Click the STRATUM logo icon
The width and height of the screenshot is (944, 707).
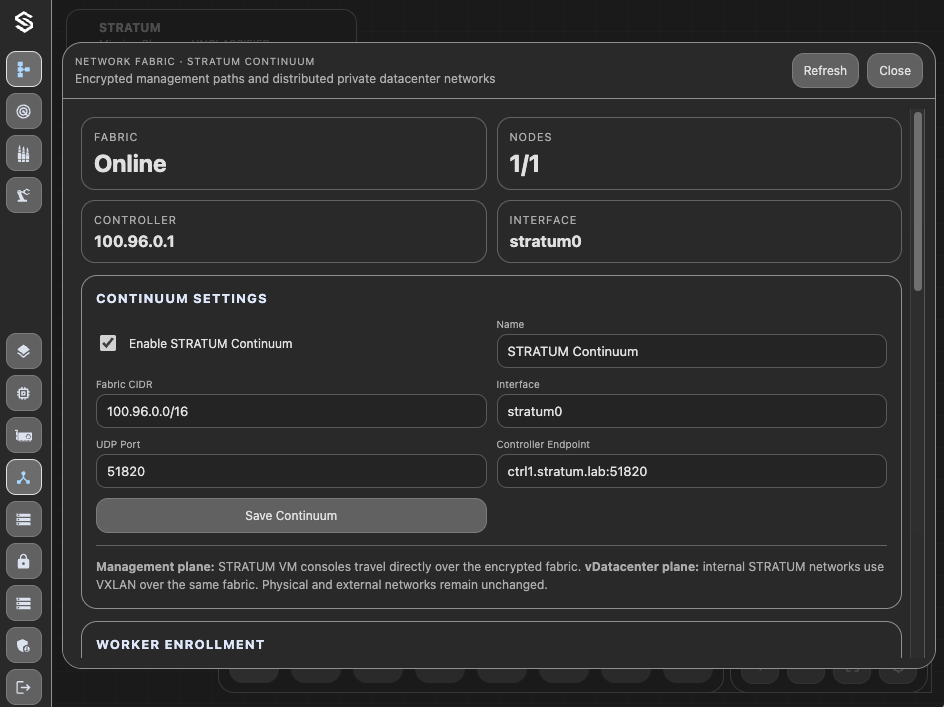pos(23,22)
